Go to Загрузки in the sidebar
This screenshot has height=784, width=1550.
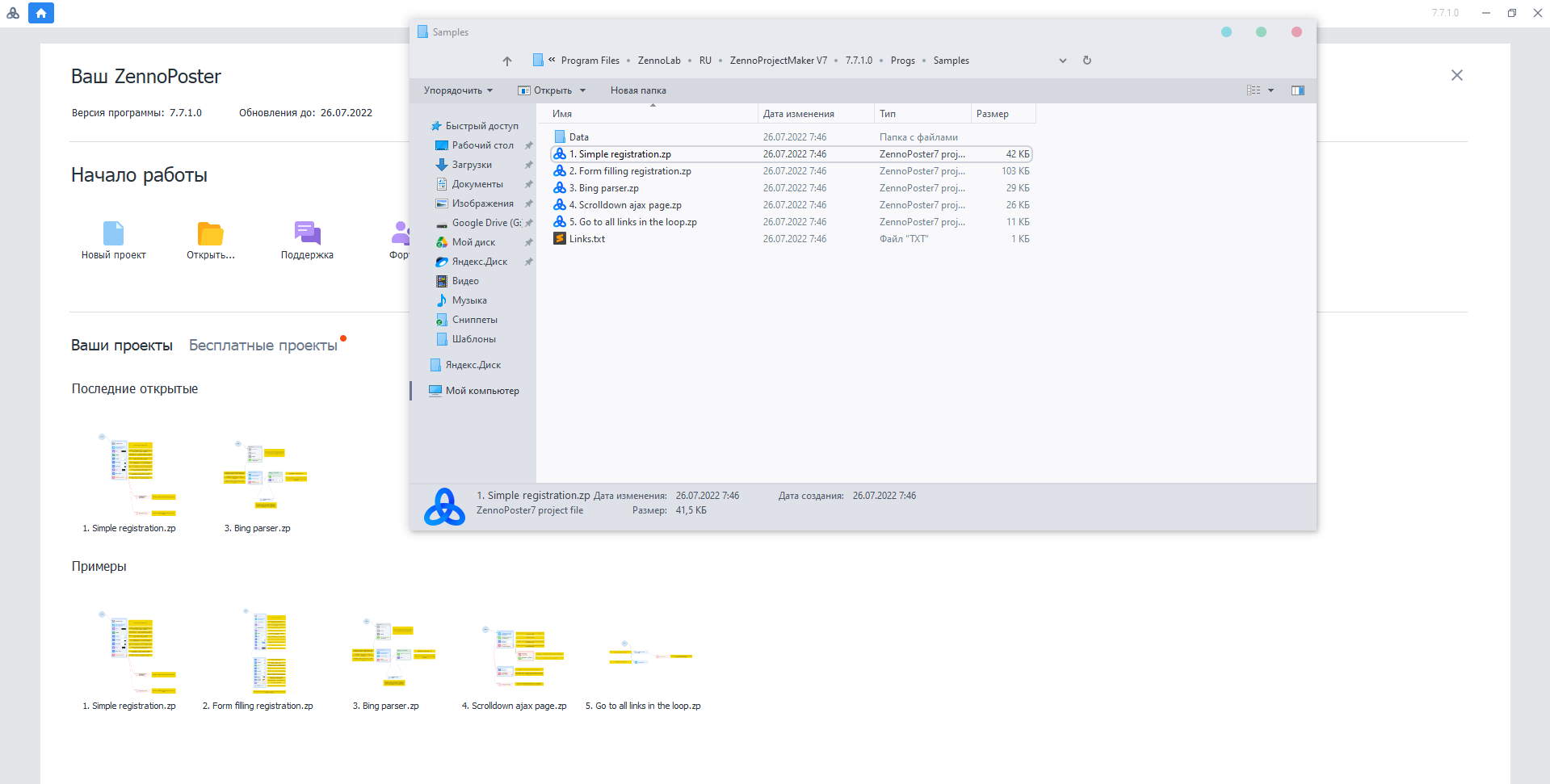pyautogui.click(x=472, y=165)
